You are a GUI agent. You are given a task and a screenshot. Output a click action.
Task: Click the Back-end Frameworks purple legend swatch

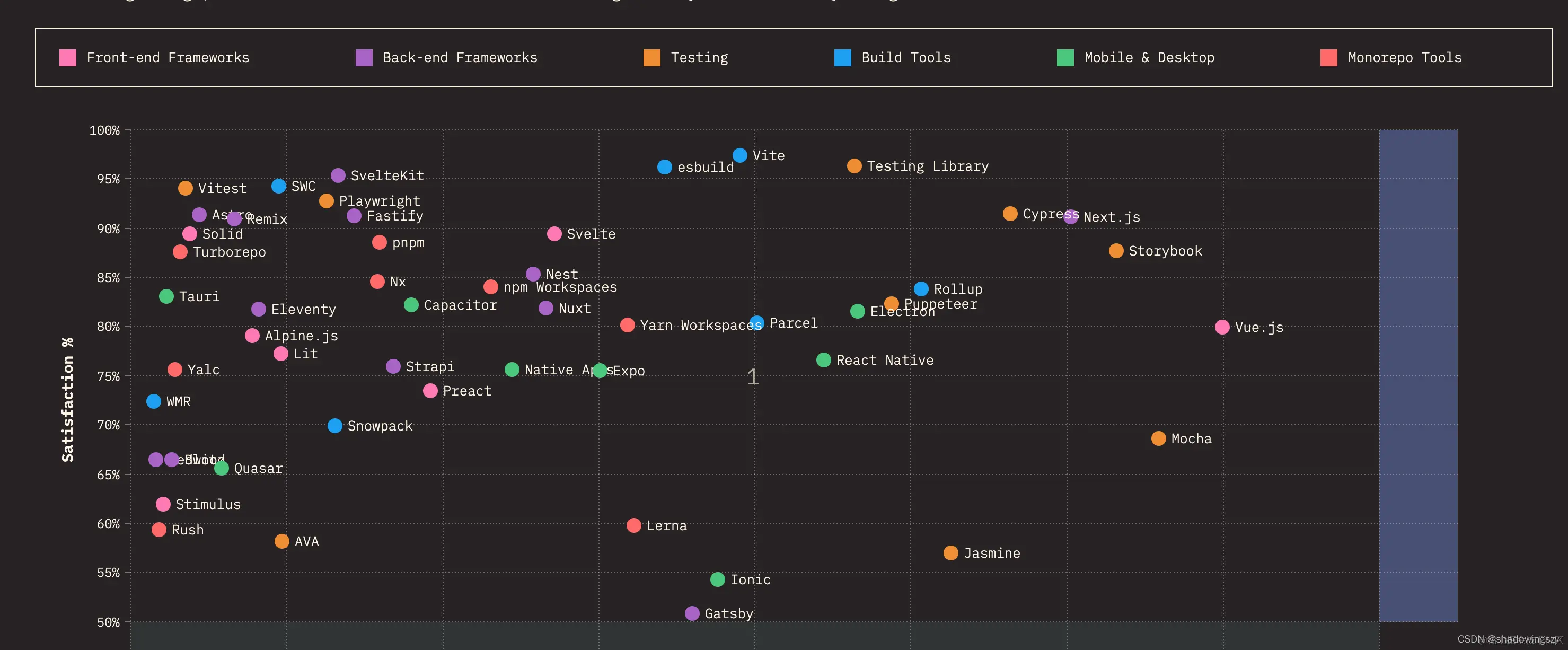[x=364, y=58]
